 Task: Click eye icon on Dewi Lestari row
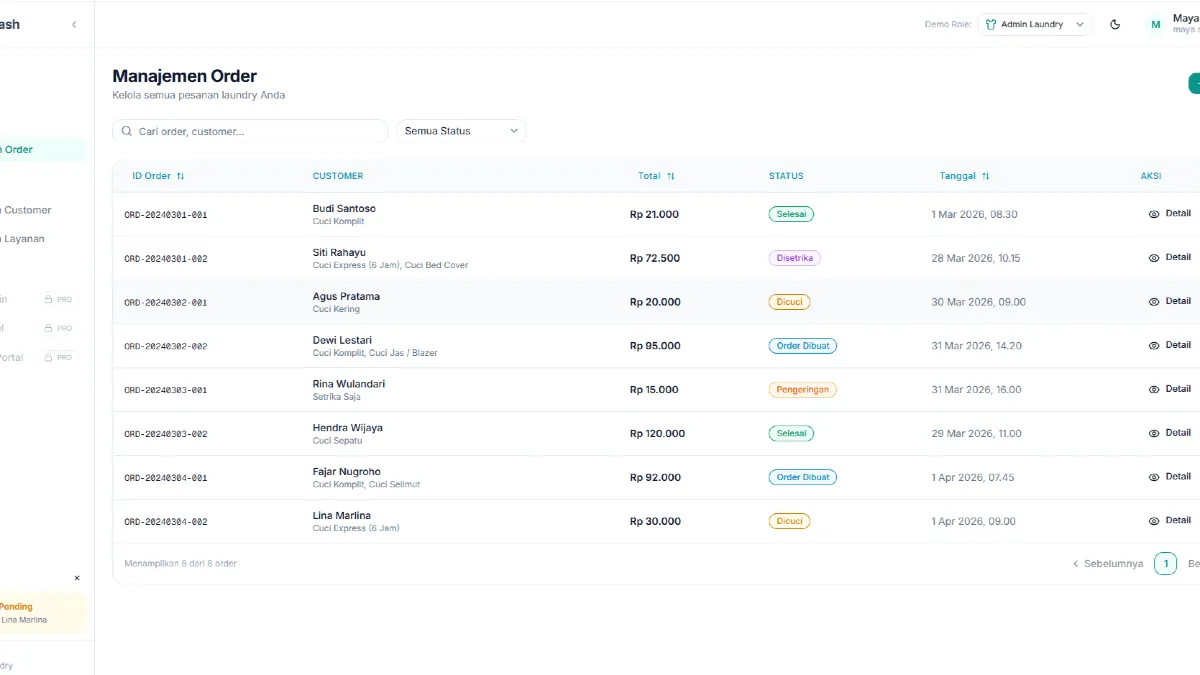(1154, 346)
